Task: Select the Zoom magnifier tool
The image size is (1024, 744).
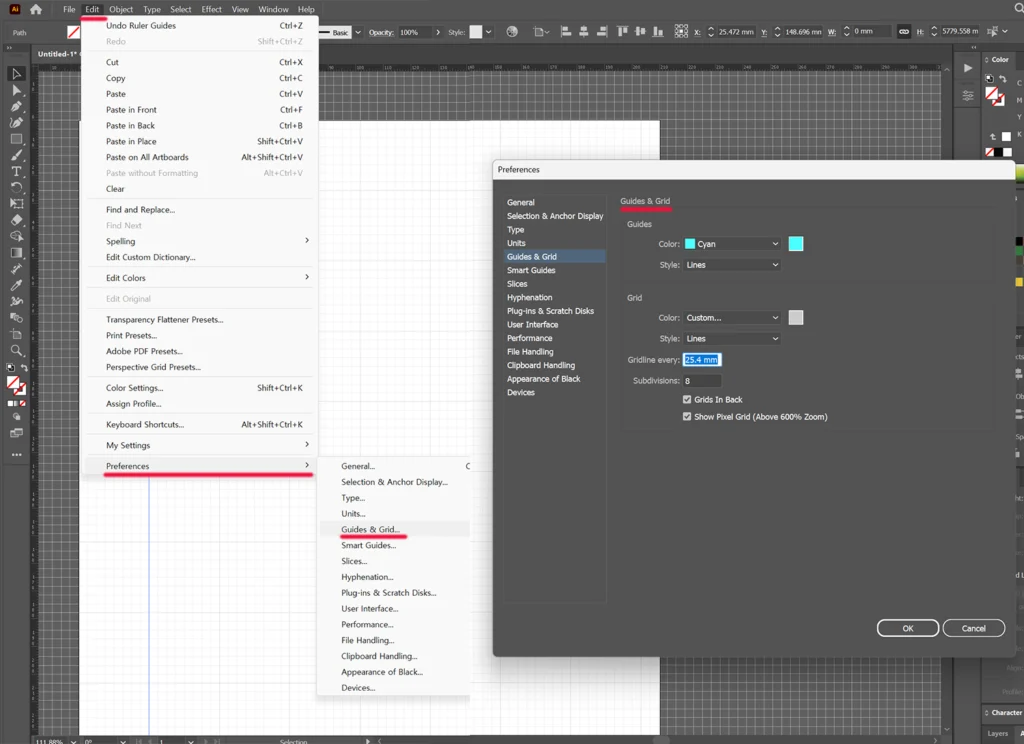Action: (16, 351)
